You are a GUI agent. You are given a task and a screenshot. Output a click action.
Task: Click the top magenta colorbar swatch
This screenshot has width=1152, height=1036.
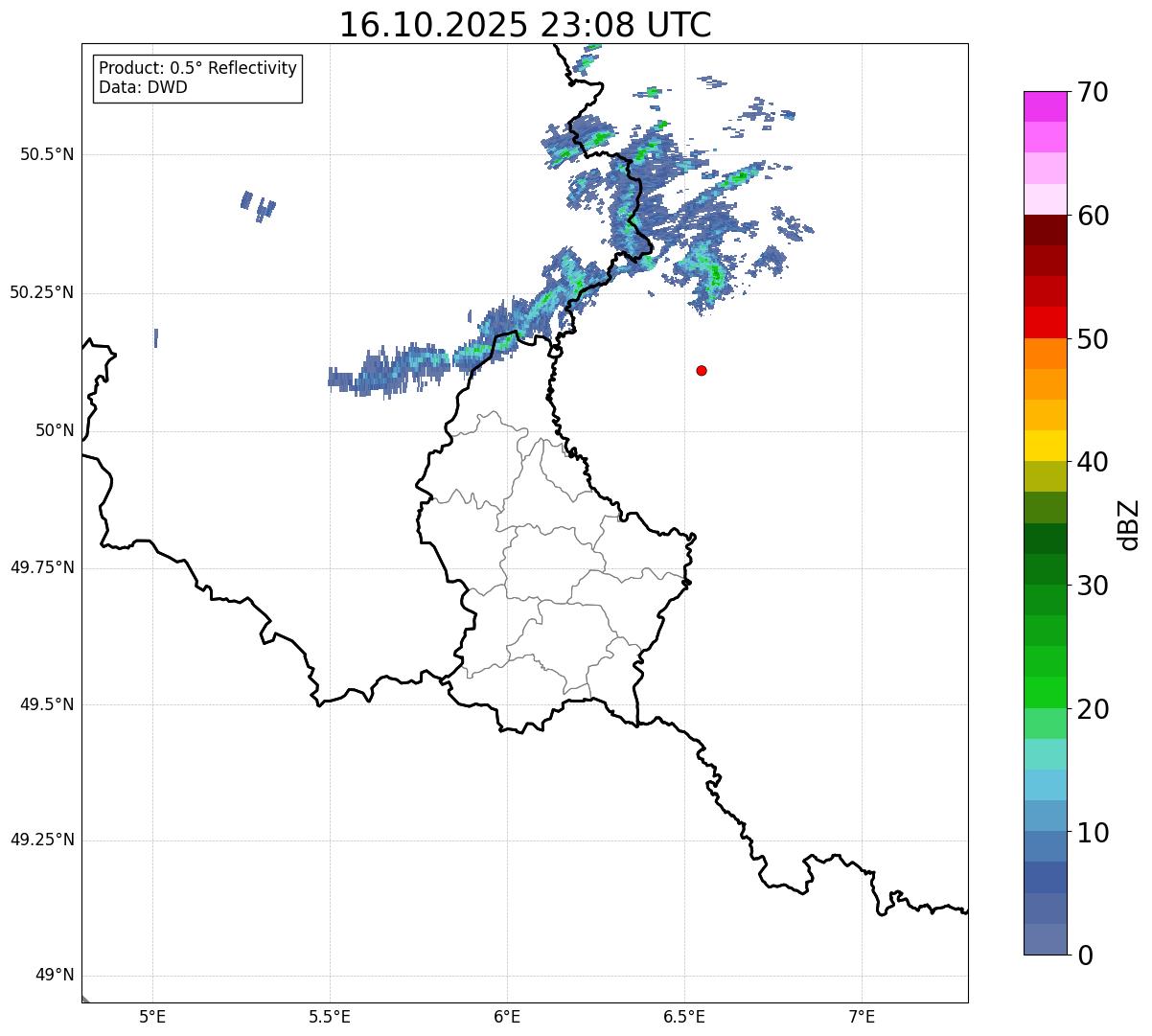tap(1045, 106)
